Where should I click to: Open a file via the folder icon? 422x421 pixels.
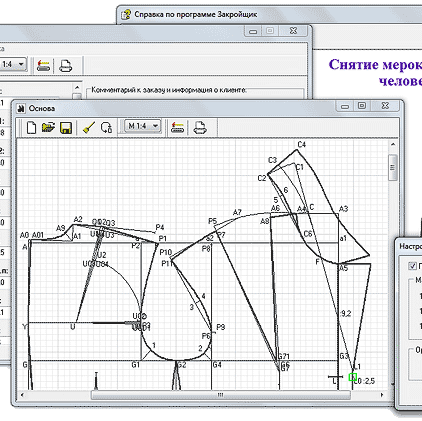tap(48, 128)
